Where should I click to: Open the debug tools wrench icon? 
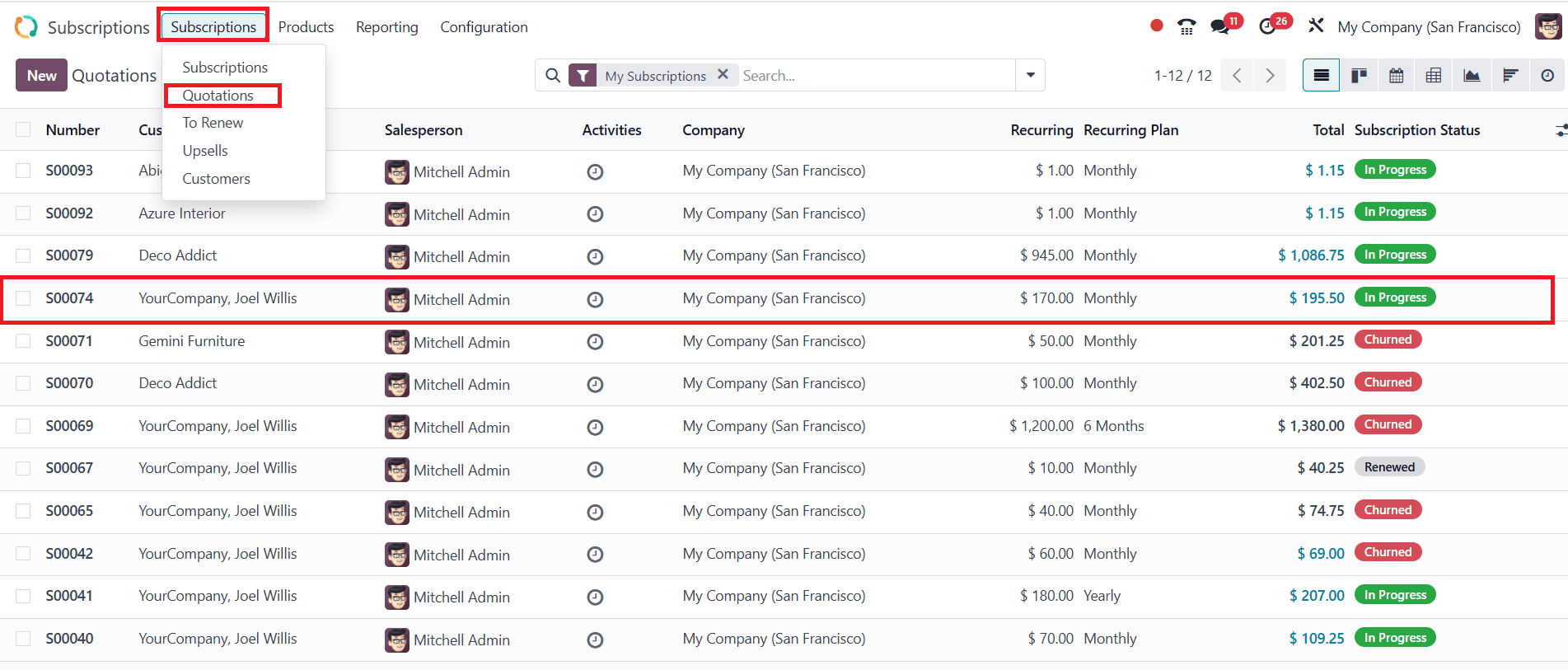click(x=1316, y=26)
